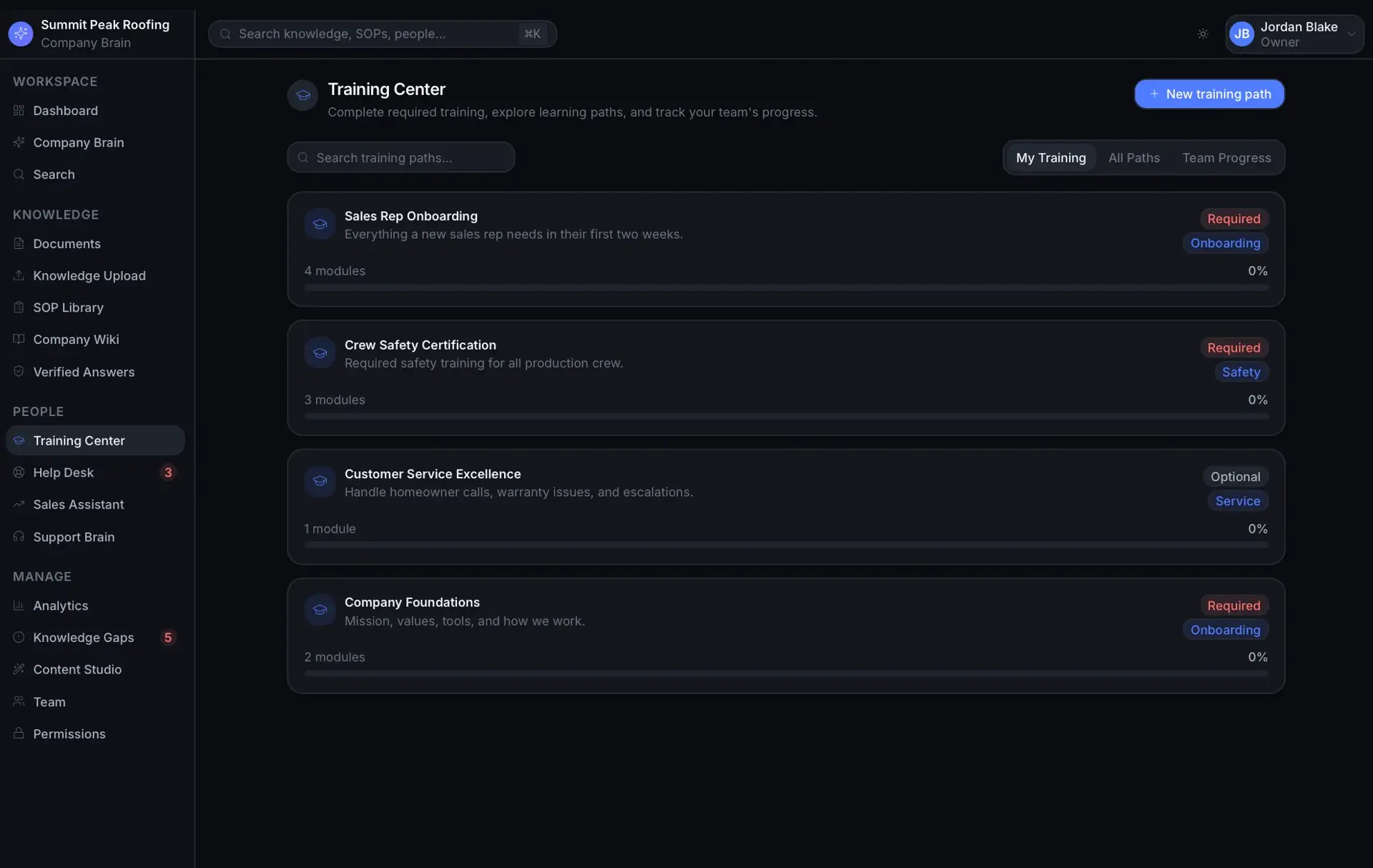Click the global Search knowledge, SOPs, people field
This screenshot has height=868, width=1373.
click(383, 34)
